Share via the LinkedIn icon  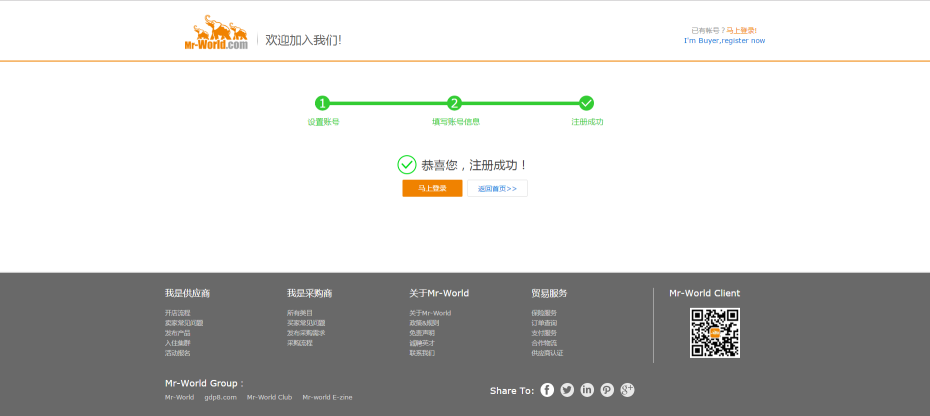click(x=587, y=390)
